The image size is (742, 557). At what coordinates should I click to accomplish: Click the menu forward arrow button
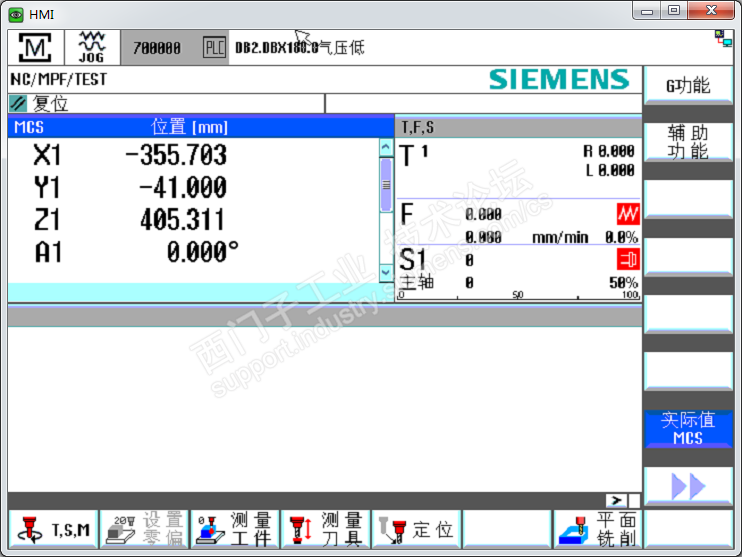pyautogui.click(x=616, y=500)
